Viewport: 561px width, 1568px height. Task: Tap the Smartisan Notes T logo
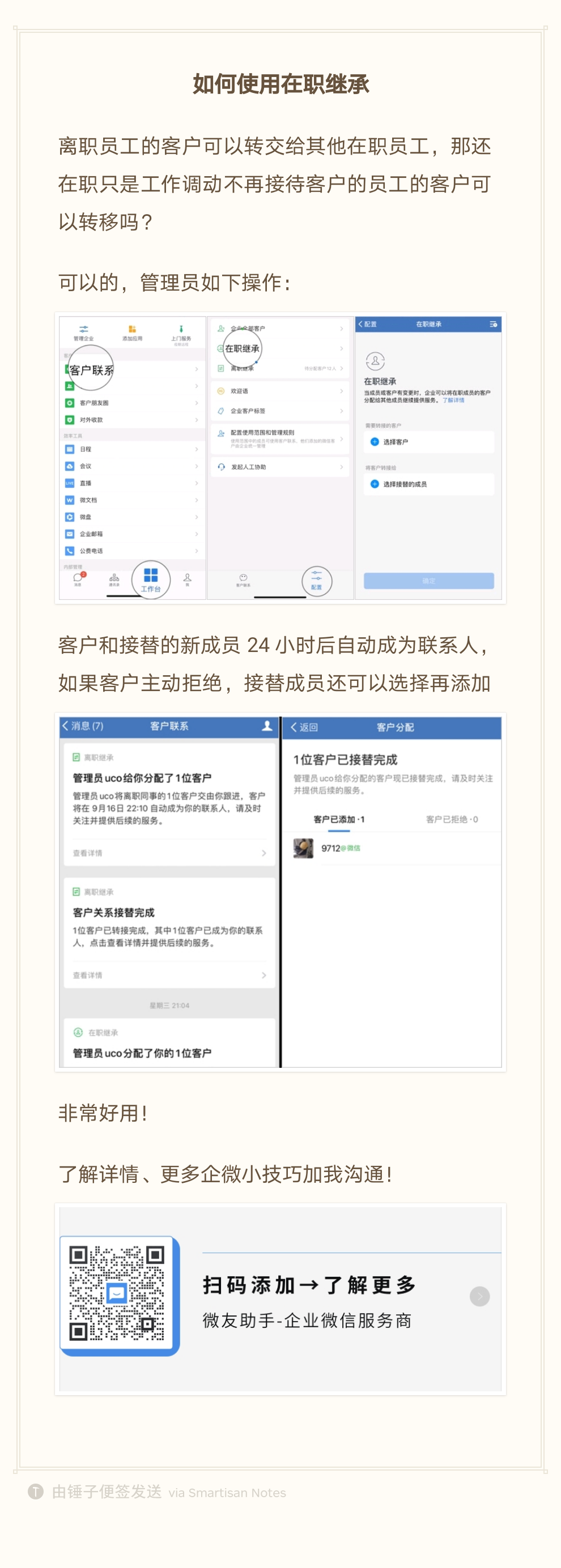(x=36, y=1492)
